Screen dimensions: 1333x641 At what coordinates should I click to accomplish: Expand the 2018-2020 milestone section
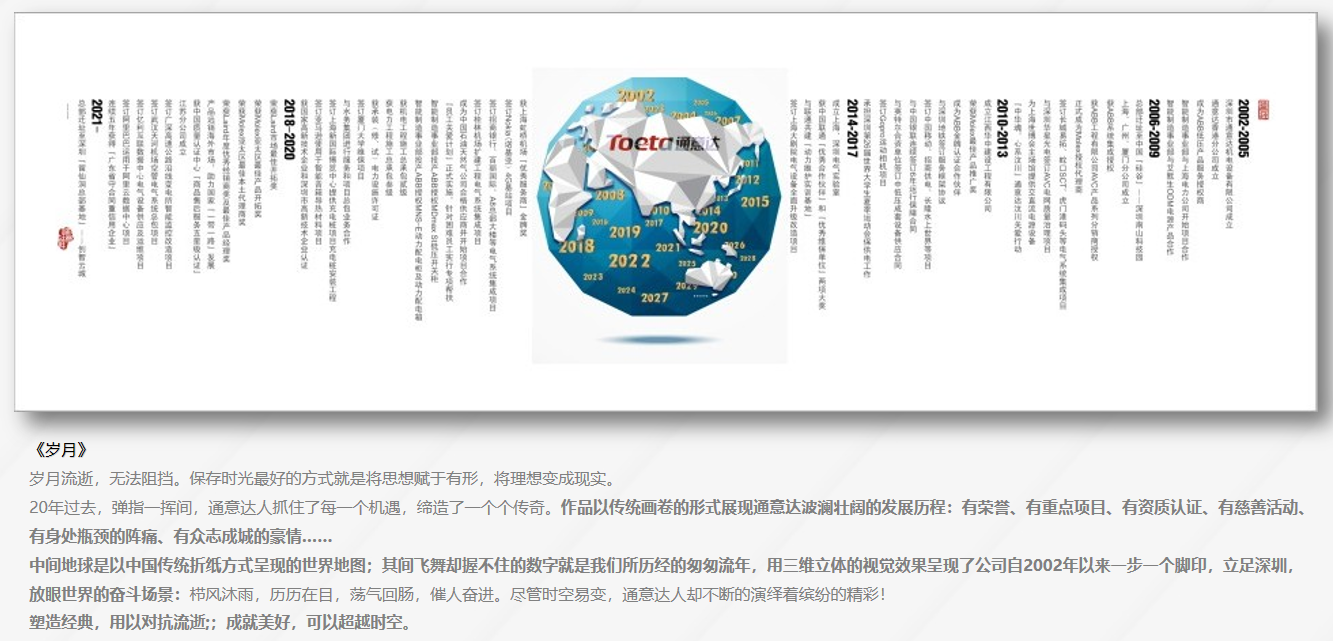click(287, 129)
